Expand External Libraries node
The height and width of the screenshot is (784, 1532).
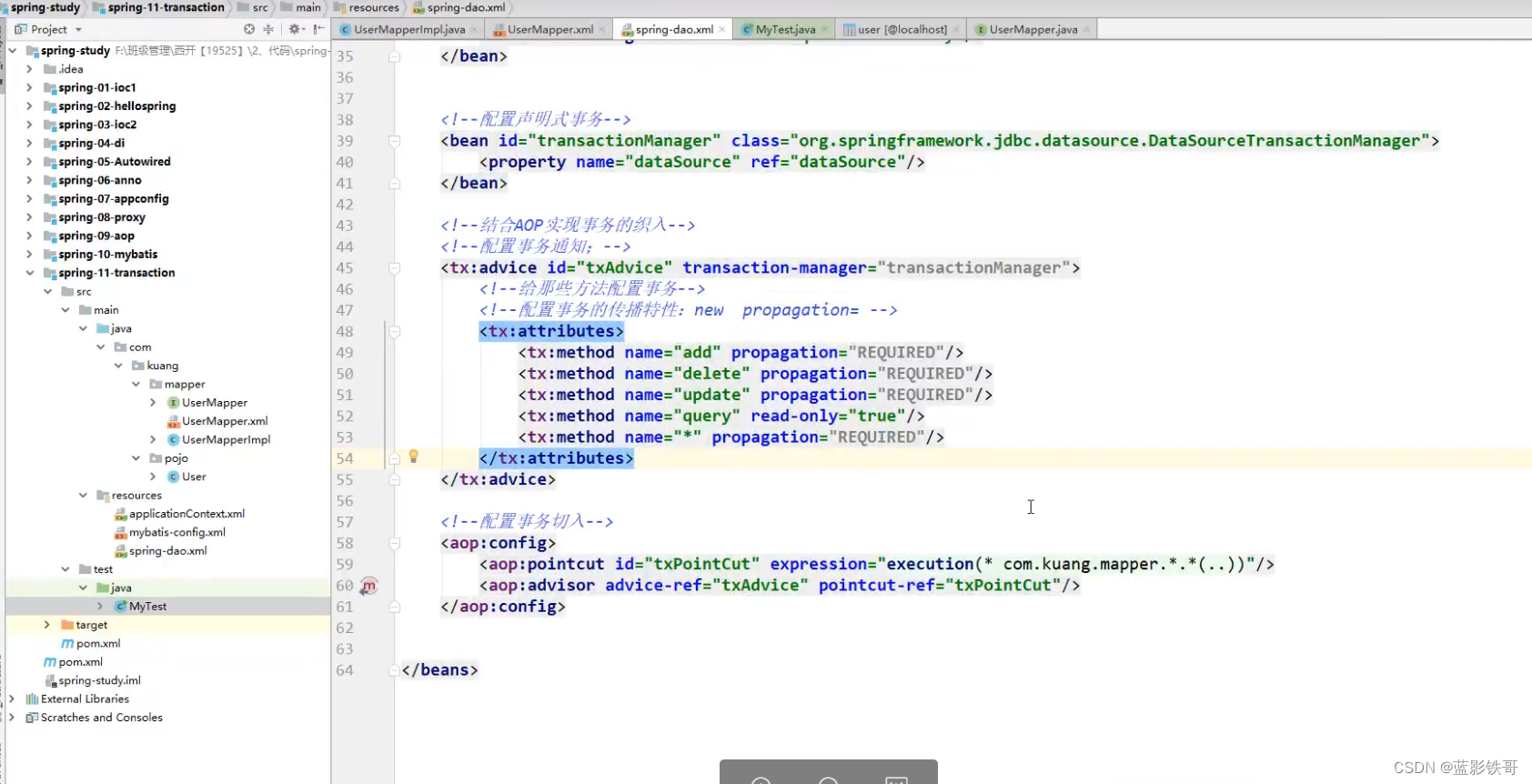(12, 699)
